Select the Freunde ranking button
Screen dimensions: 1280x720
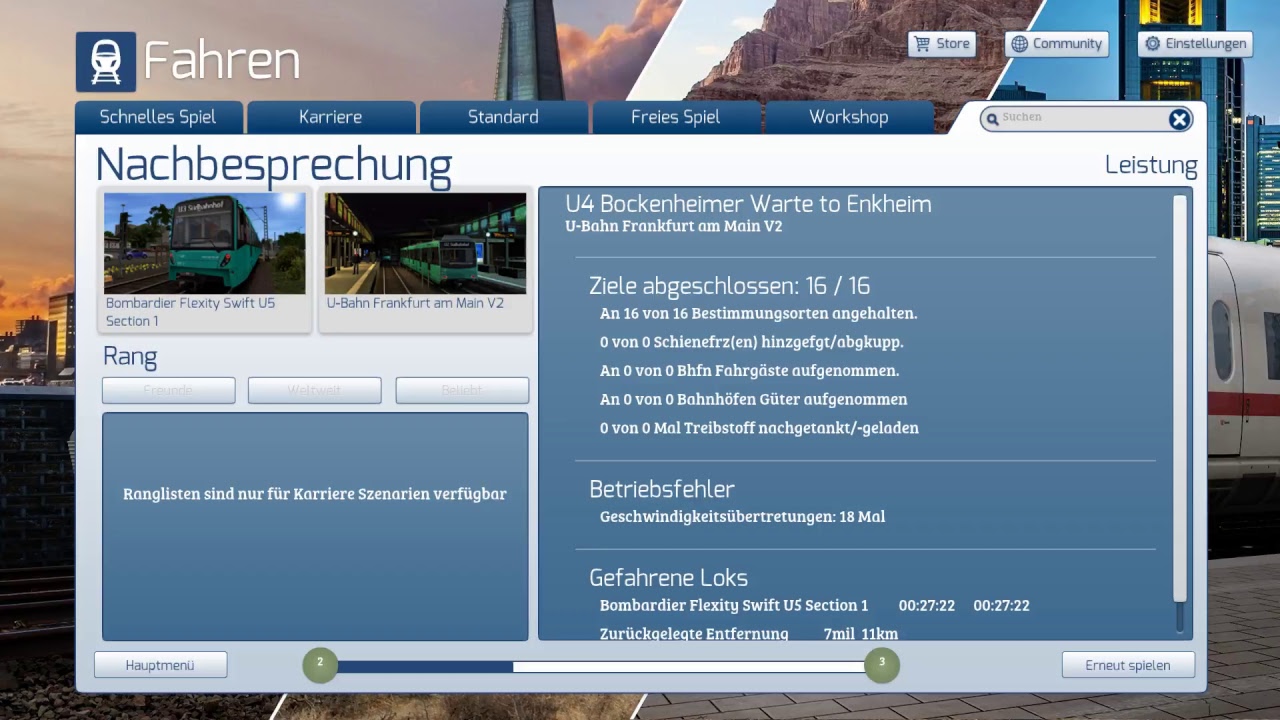coord(168,390)
